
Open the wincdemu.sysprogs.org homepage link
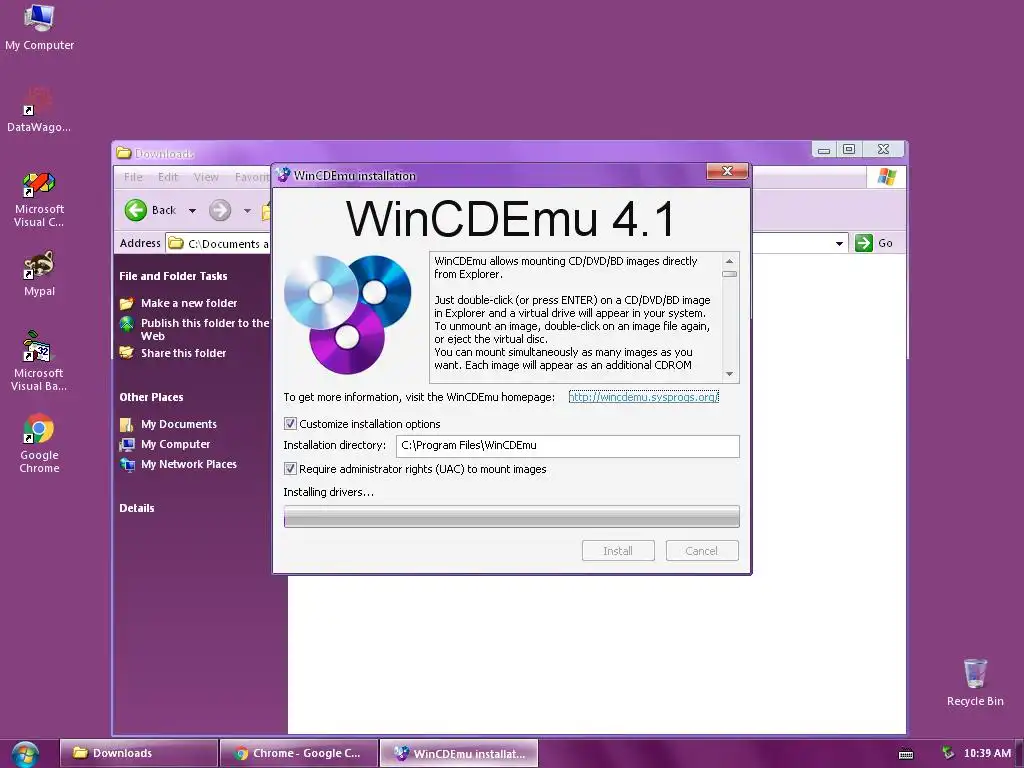(x=643, y=397)
